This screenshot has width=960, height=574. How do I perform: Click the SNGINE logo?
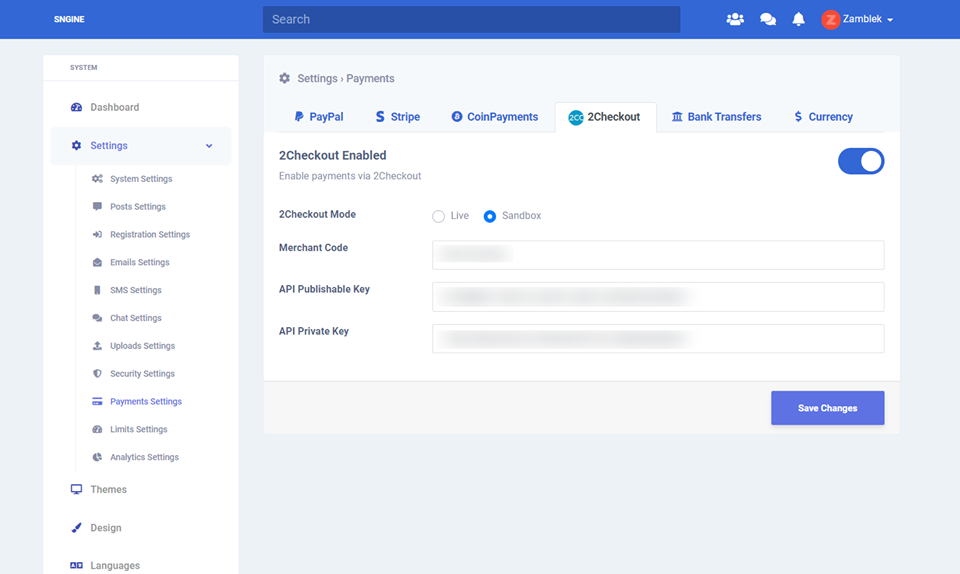click(x=69, y=19)
